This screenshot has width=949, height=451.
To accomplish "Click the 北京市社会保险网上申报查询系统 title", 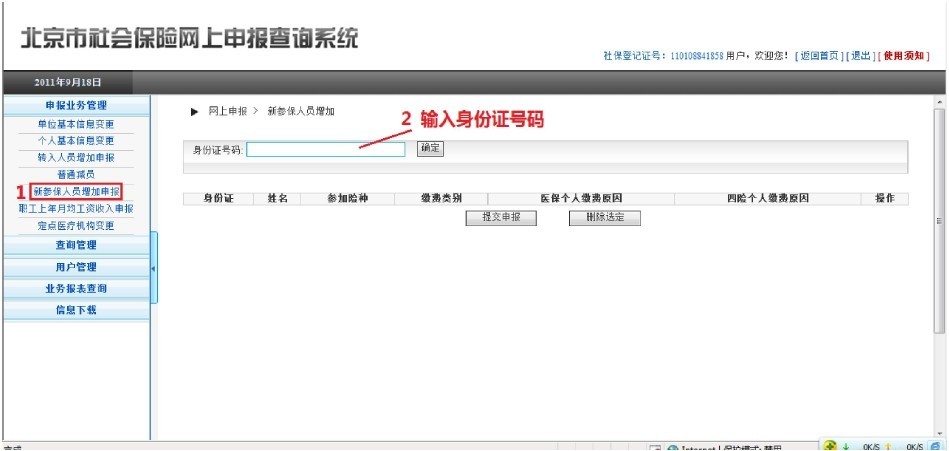I will coord(189,38).
